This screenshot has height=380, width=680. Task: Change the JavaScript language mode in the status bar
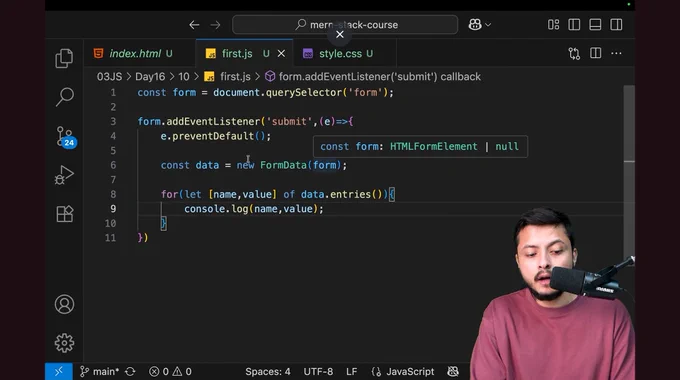(410, 372)
